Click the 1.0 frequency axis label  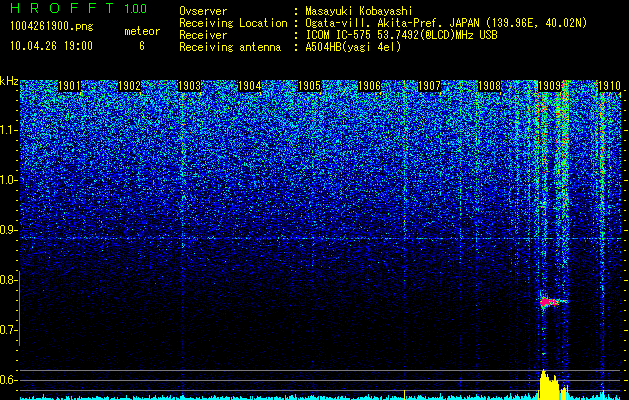click(8, 180)
